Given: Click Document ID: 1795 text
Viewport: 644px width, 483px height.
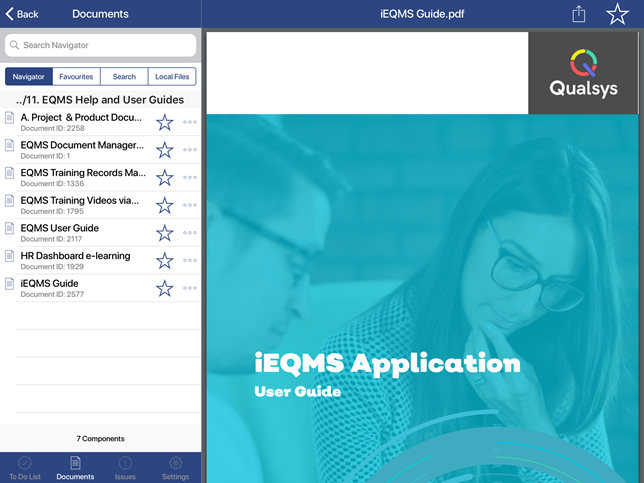Looking at the screenshot, I should click(52, 211).
